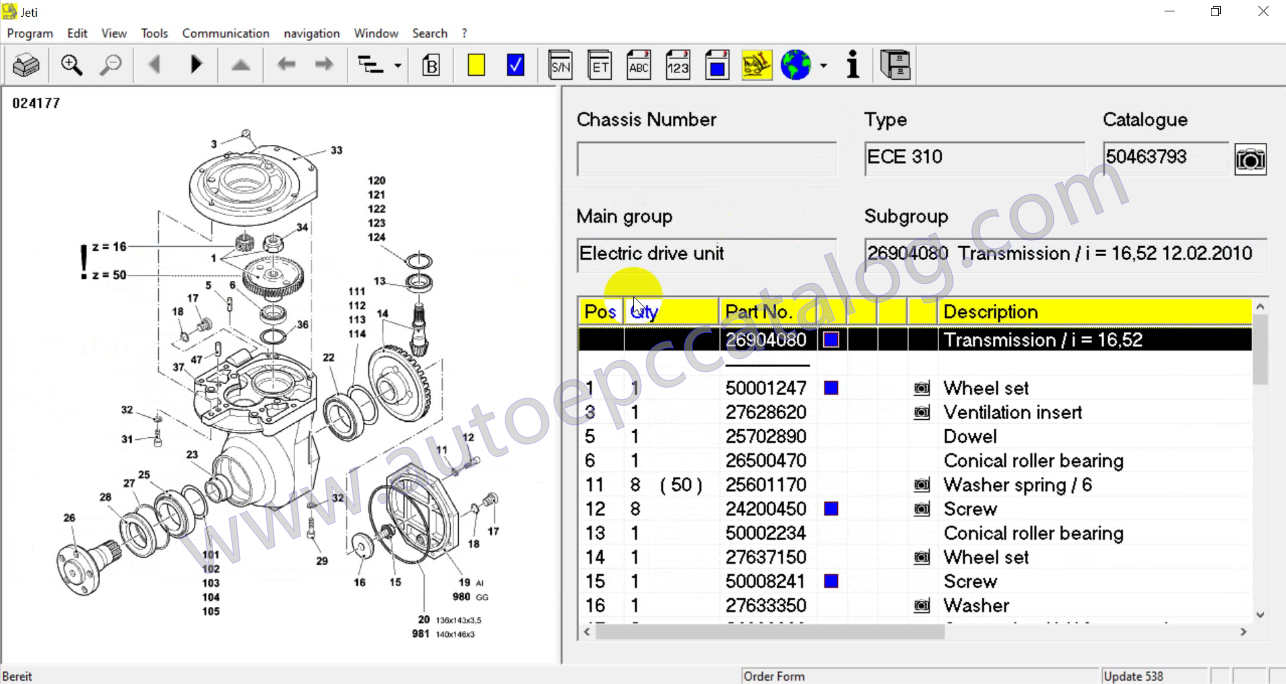Select the yellow color swatch on the toolbar

point(476,64)
